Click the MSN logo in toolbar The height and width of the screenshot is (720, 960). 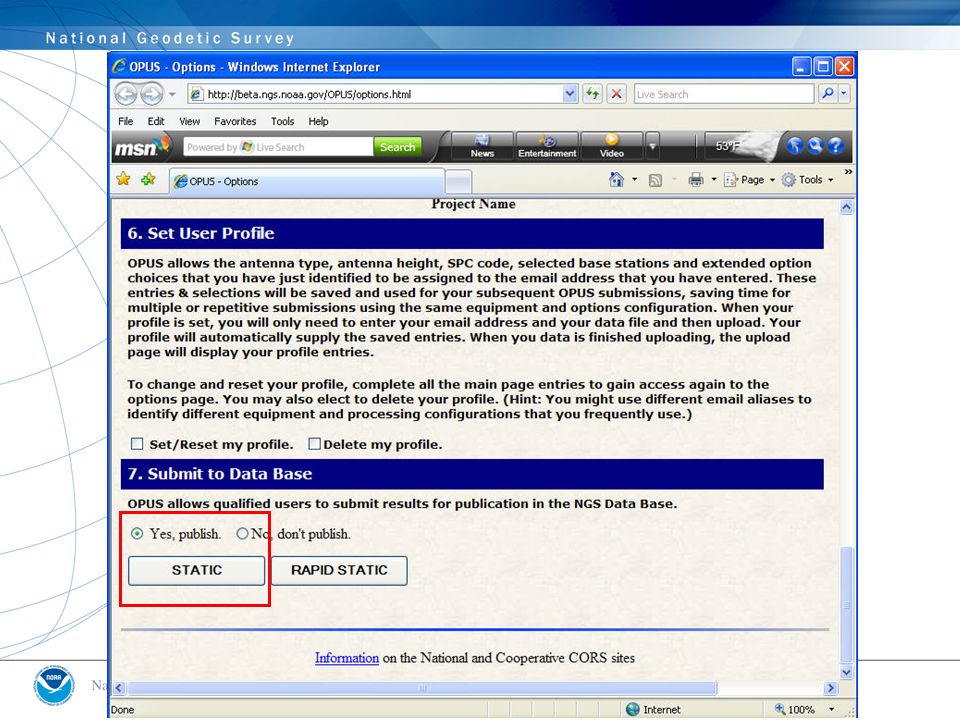[141, 147]
